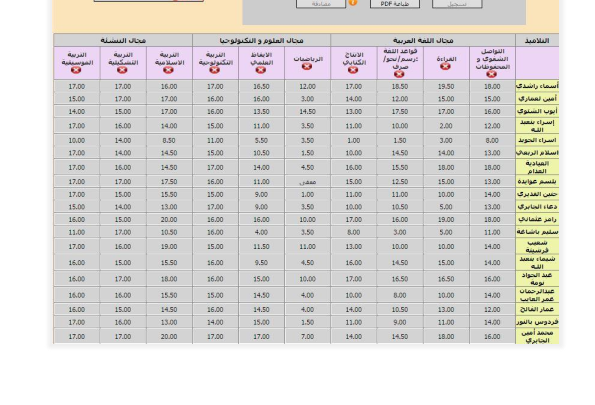Click the 20.00 التربية الاسلامية grade for محمد أمين الجابري
This screenshot has height=405, width=595.
[169, 336]
